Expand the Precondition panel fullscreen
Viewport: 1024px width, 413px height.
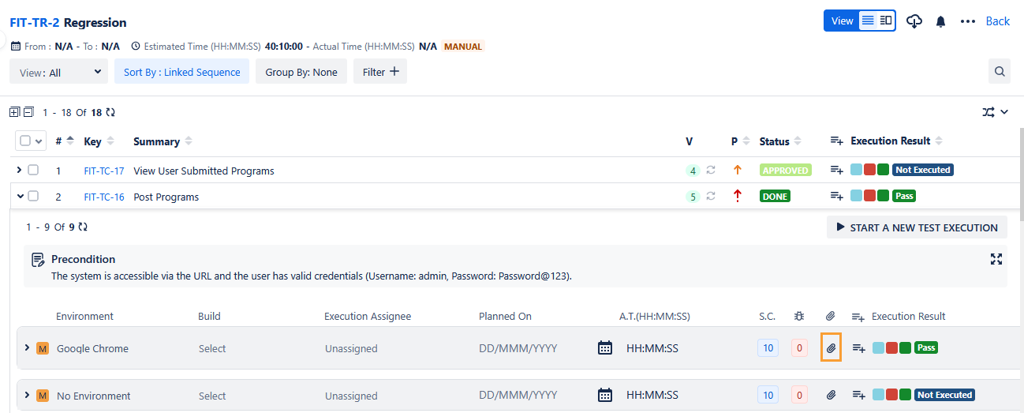click(996, 259)
